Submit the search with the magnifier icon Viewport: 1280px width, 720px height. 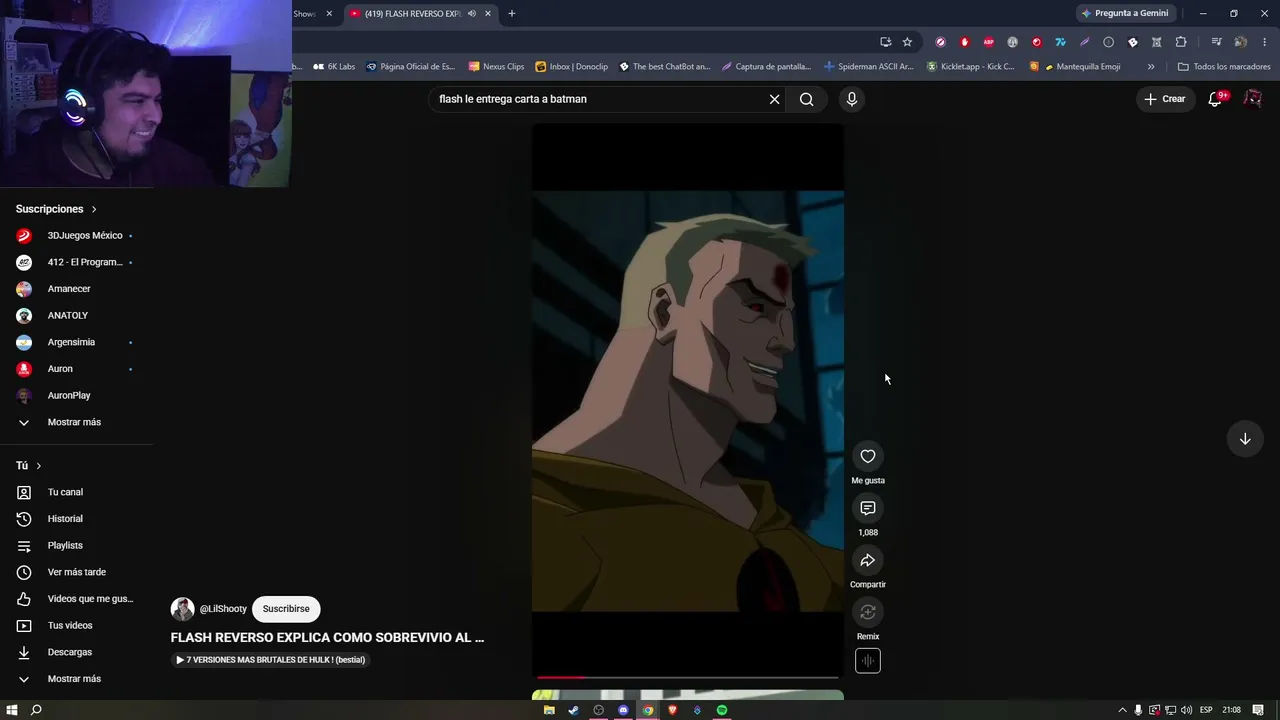807,99
